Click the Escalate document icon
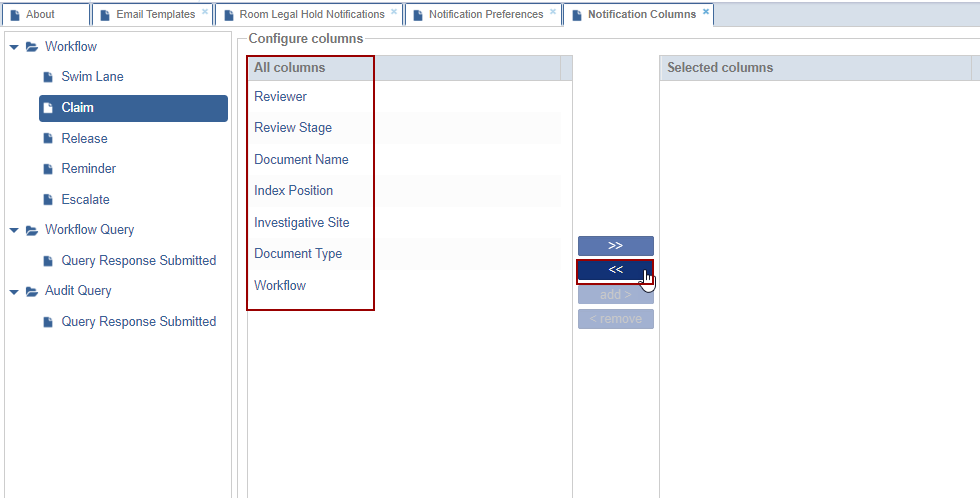Viewport: 980px width, 498px height. click(48, 200)
